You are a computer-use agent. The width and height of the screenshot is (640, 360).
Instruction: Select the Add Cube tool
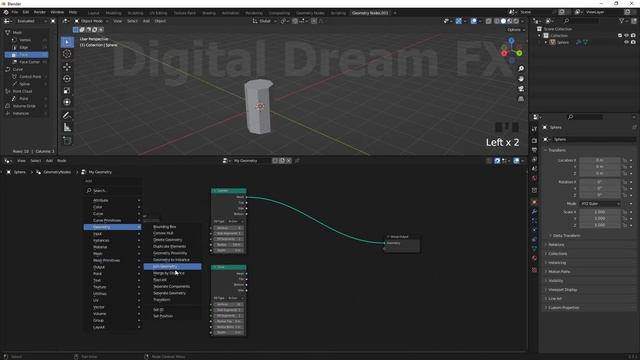coord(67,140)
